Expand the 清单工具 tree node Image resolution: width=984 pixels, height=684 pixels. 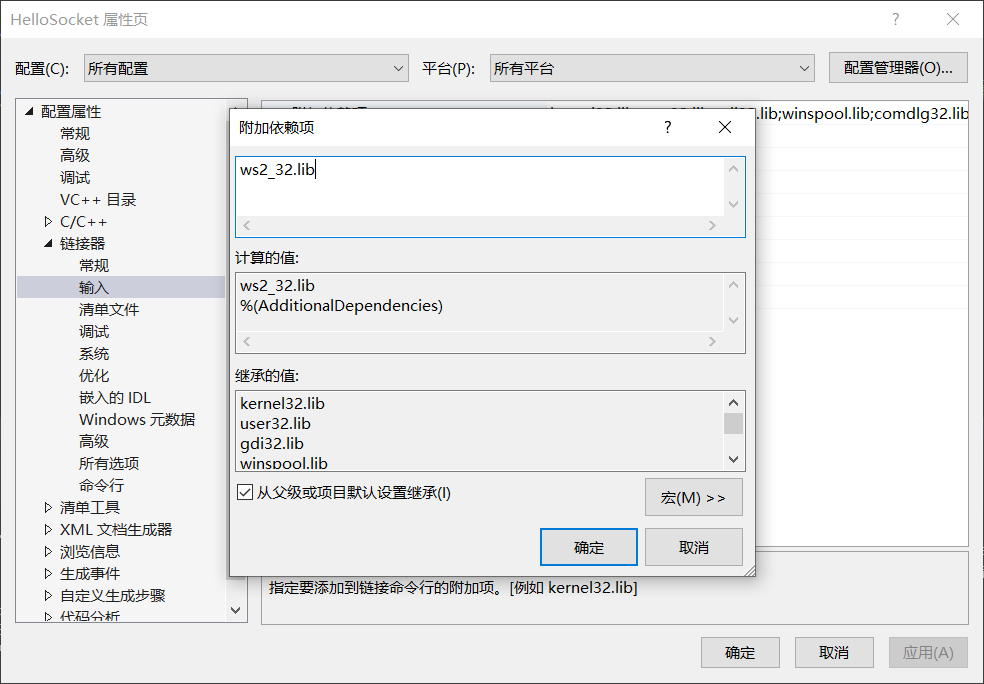tap(47, 507)
